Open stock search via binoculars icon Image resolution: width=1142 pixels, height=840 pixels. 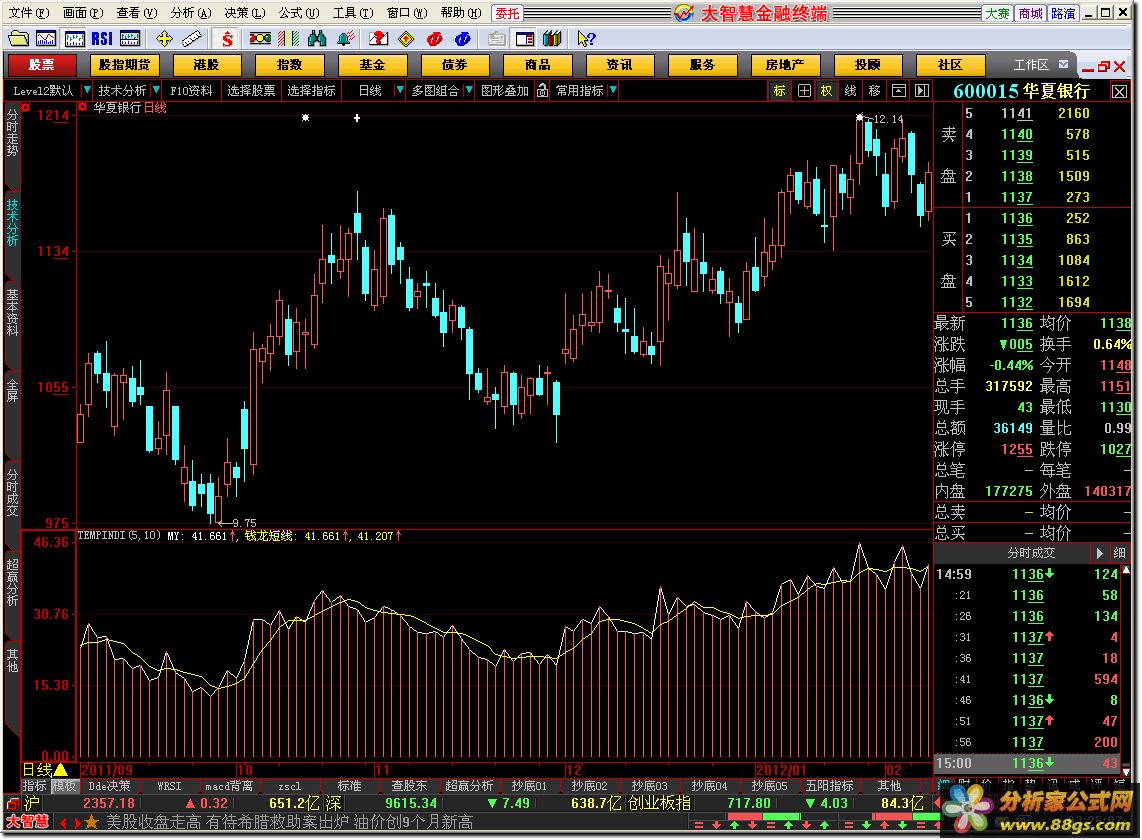pos(317,39)
